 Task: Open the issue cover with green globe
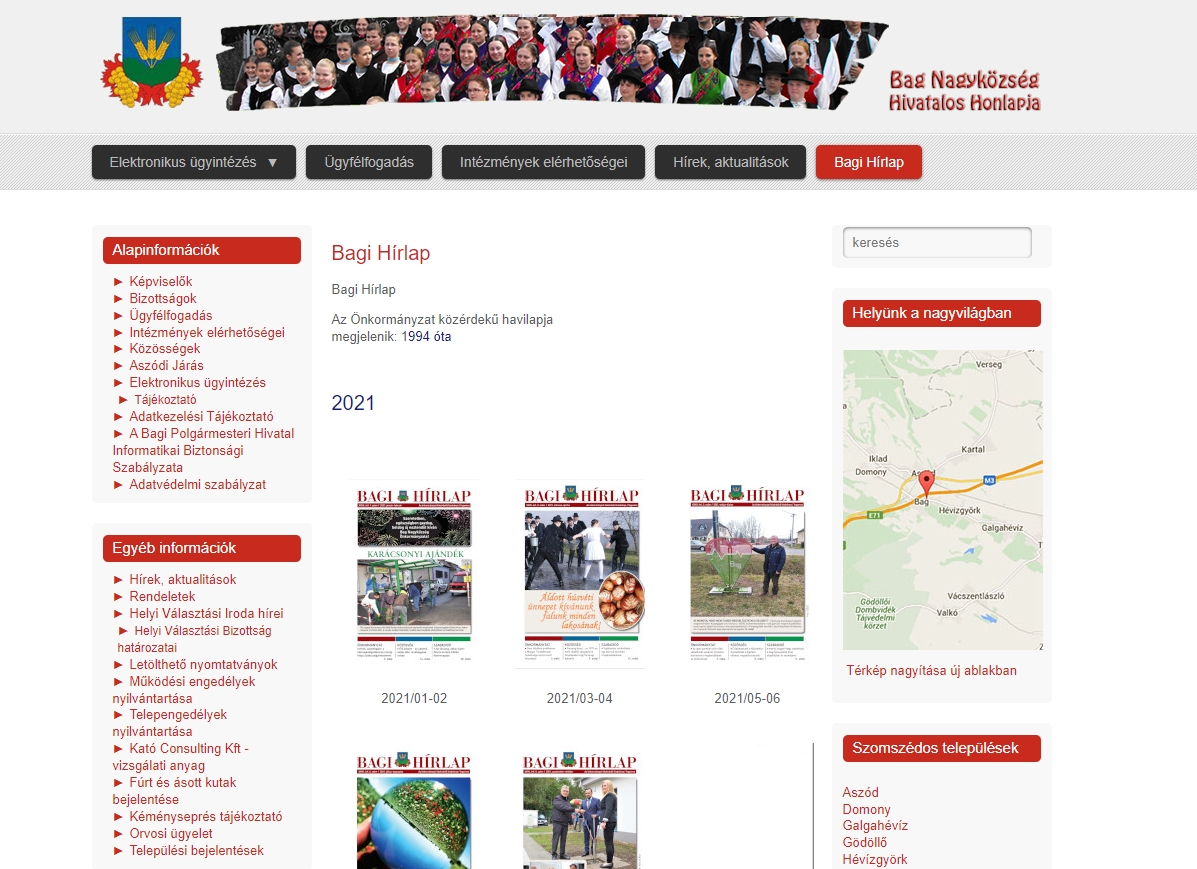(414, 811)
